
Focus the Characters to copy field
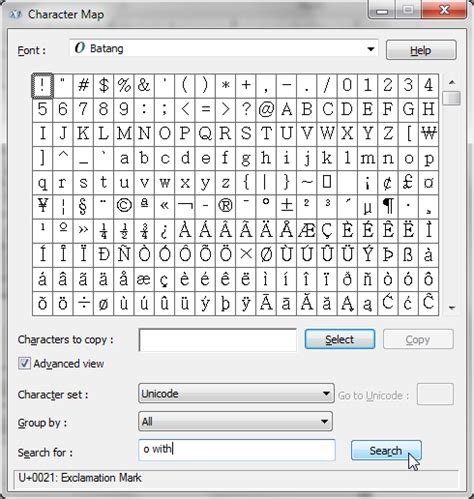point(217,340)
